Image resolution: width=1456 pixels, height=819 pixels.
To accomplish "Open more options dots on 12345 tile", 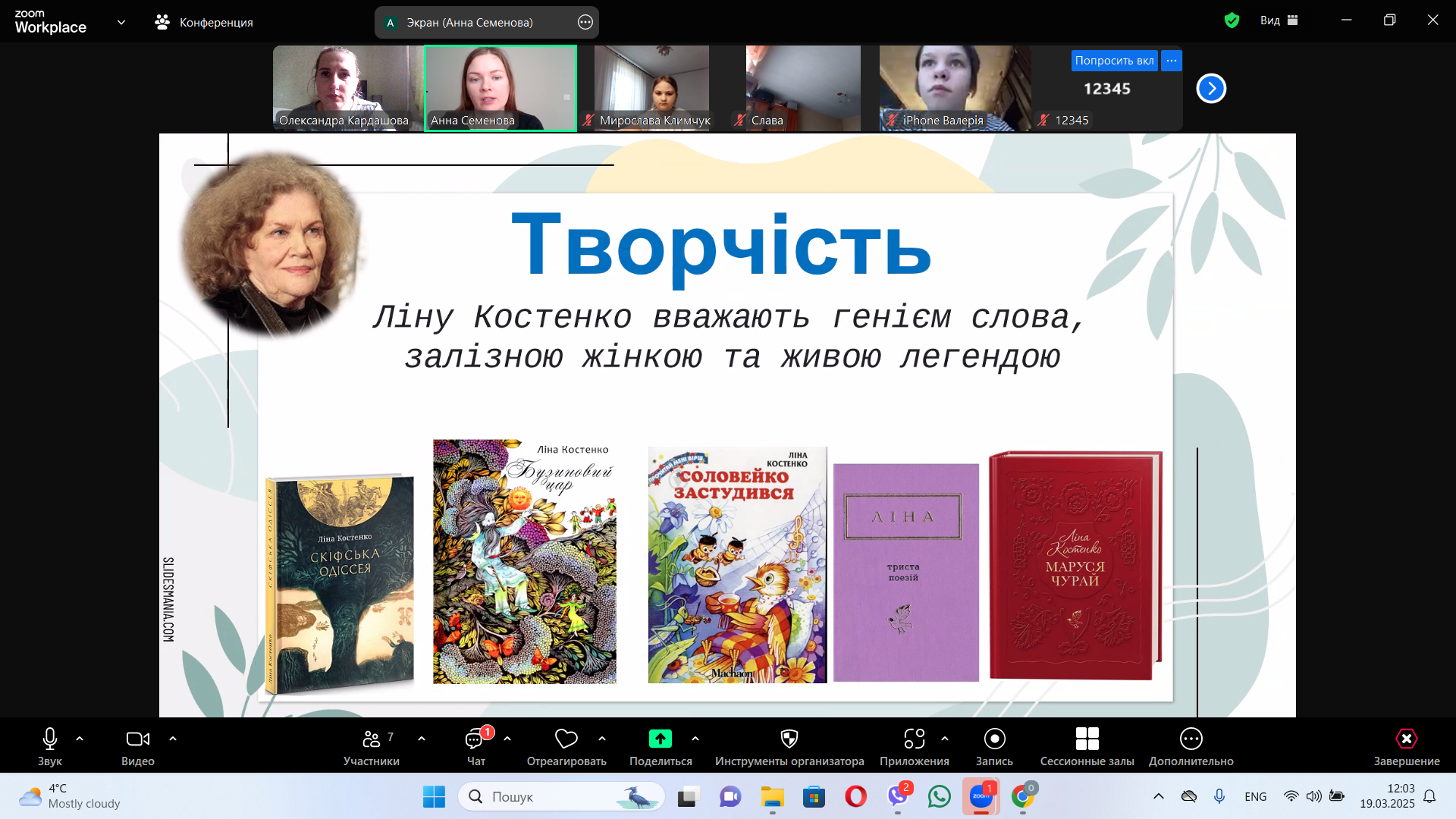I will tap(1172, 61).
